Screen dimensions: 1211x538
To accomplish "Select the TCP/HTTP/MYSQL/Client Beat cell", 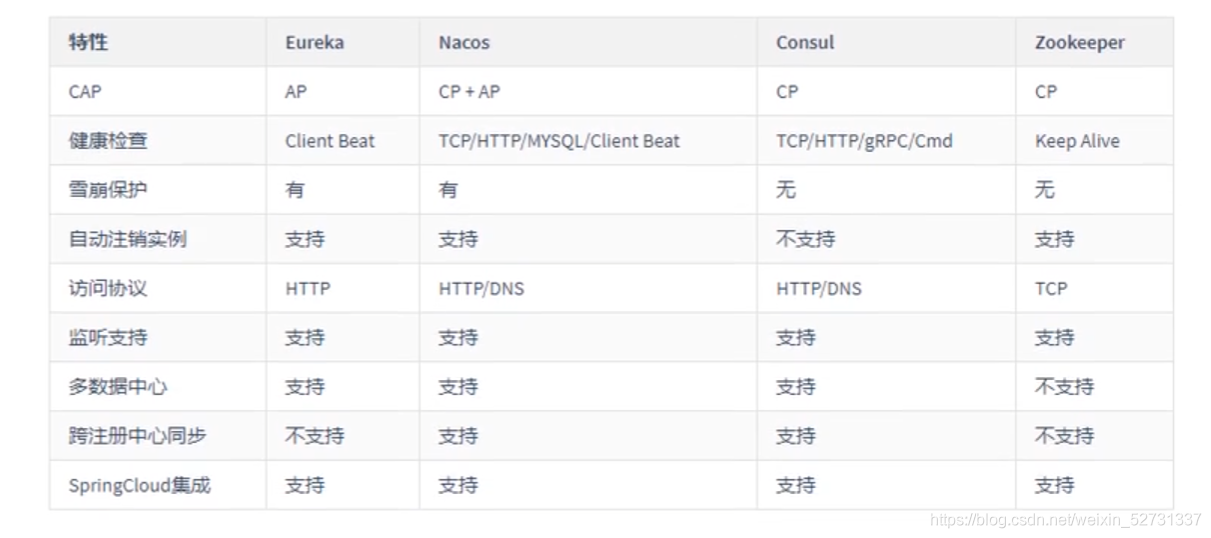I will tap(559, 141).
